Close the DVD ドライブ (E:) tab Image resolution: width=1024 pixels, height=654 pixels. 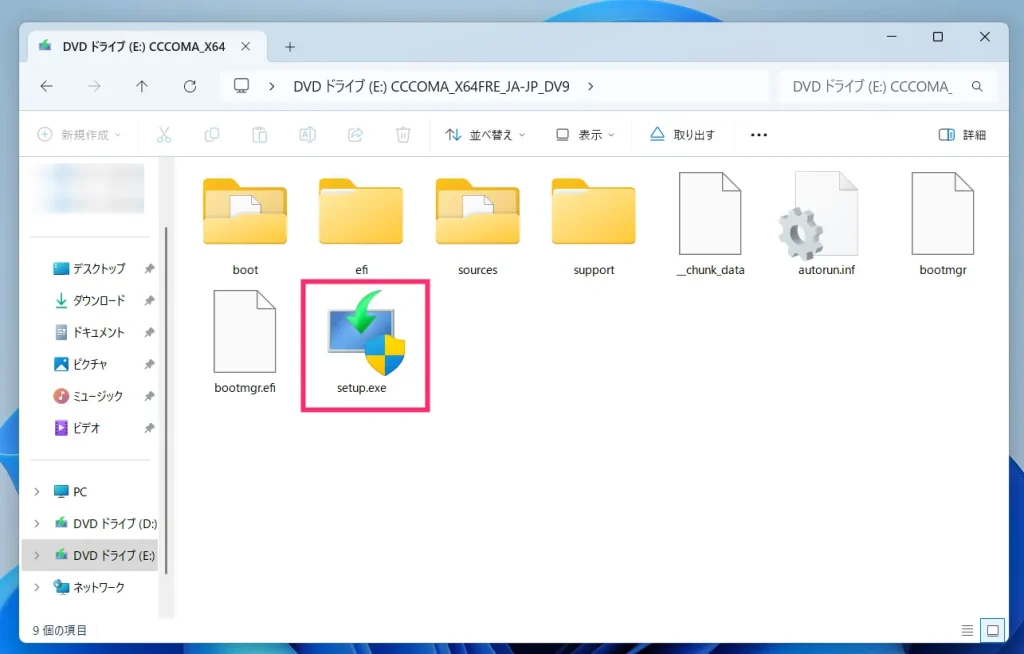pos(246,46)
